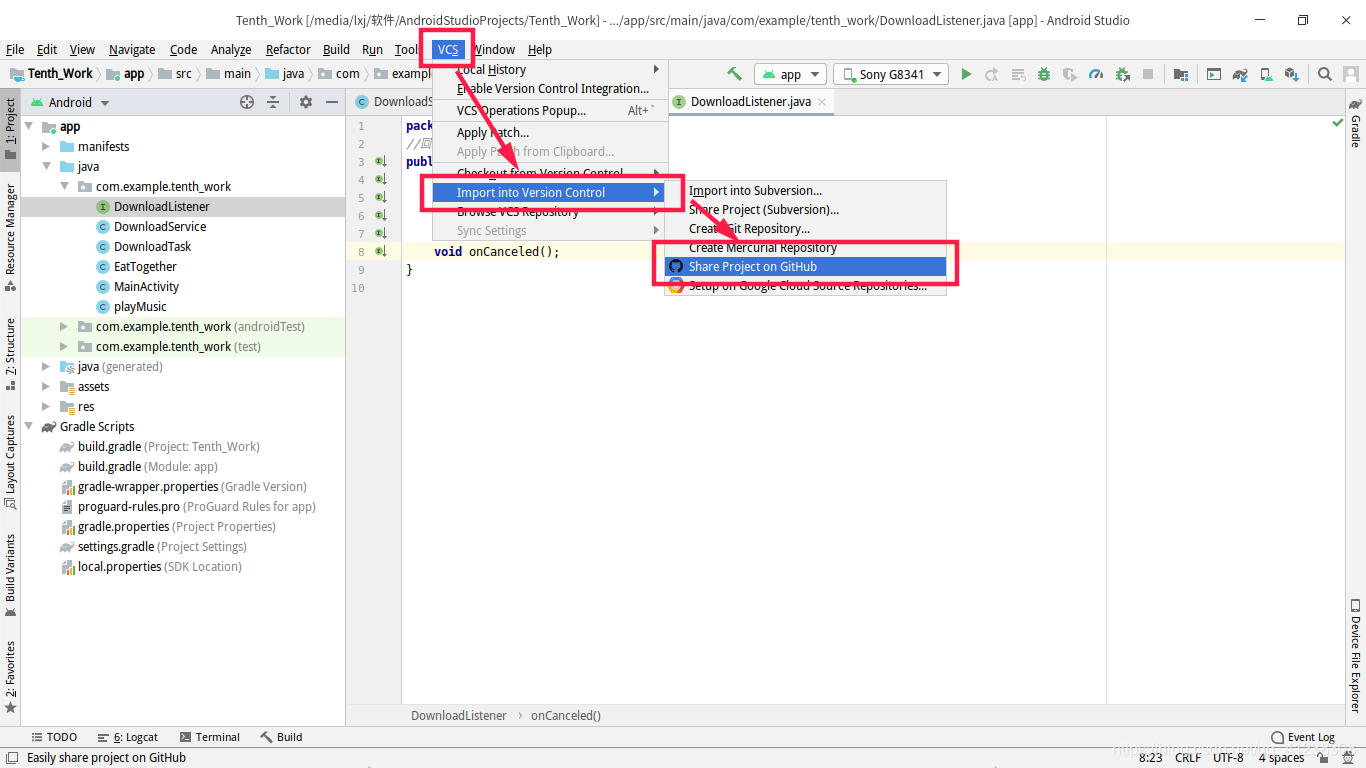Collapse the app module node
This screenshot has width=1366, height=768.
(28, 126)
